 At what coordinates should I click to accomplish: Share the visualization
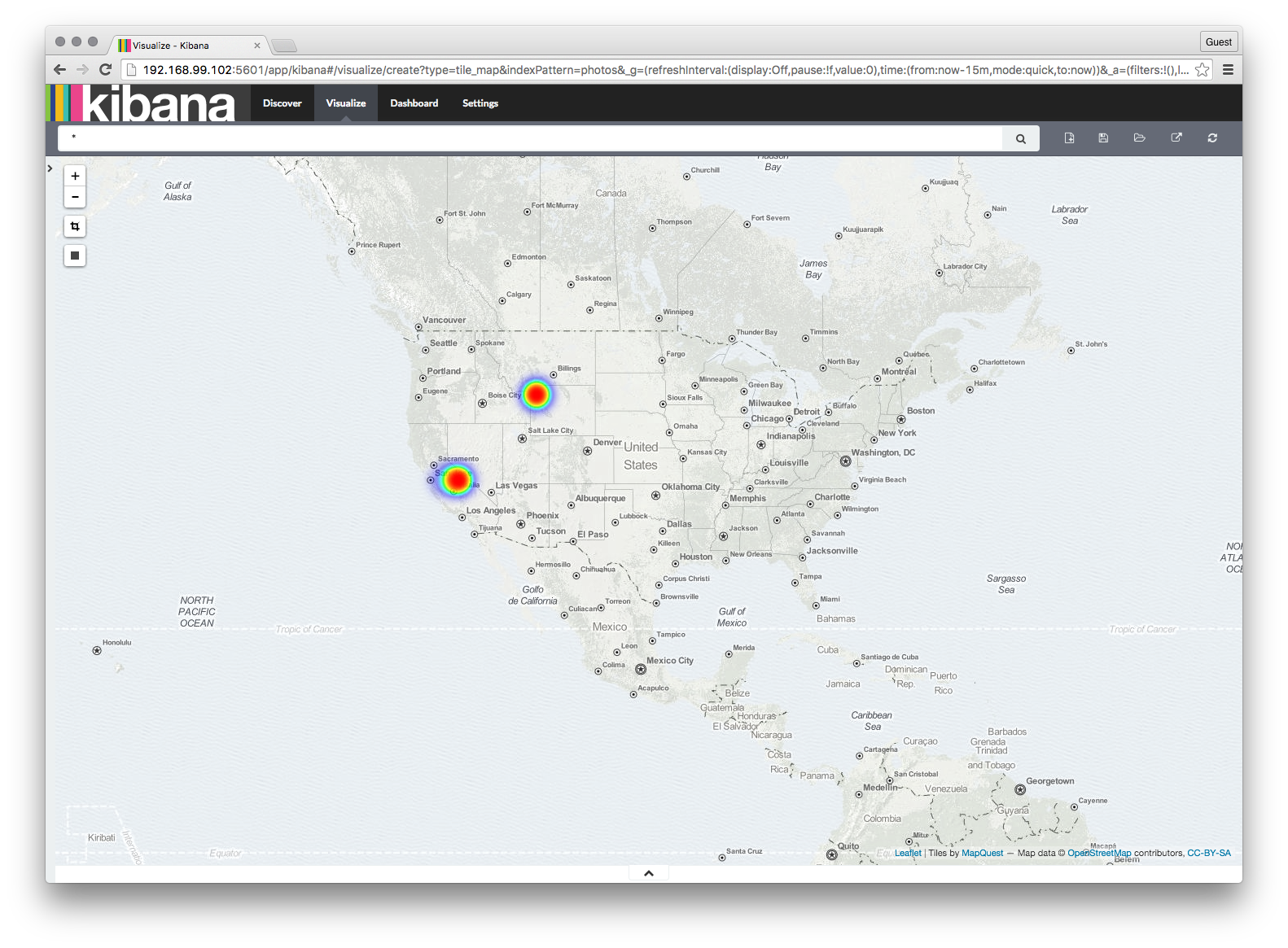tap(1176, 138)
